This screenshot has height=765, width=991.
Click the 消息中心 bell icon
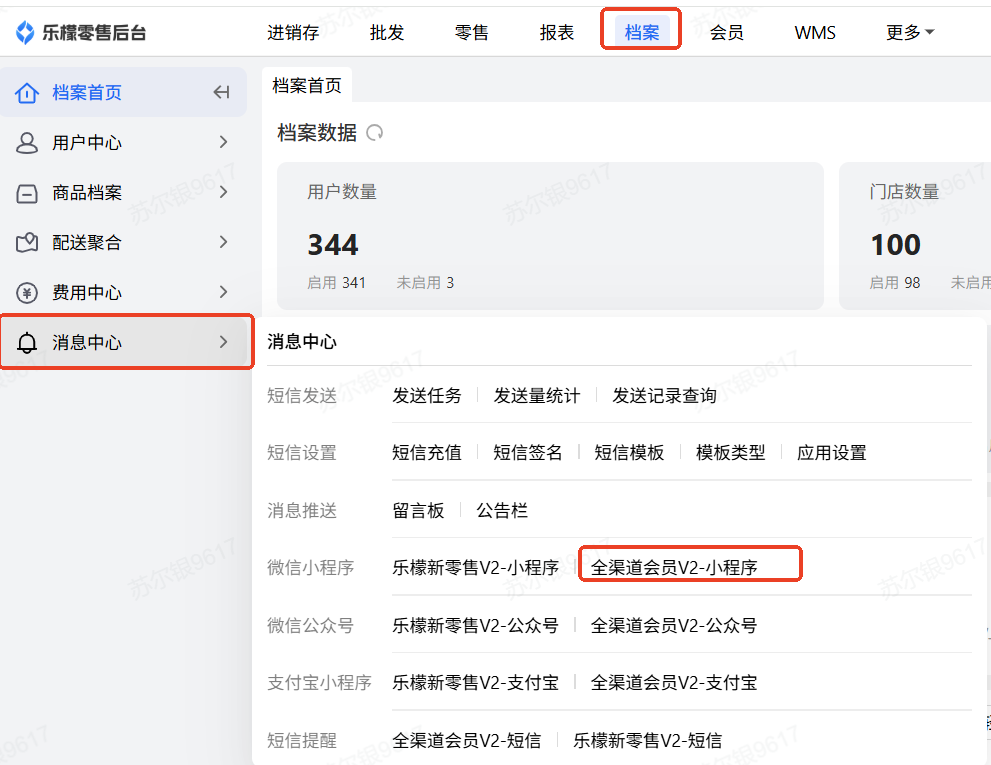[27, 343]
